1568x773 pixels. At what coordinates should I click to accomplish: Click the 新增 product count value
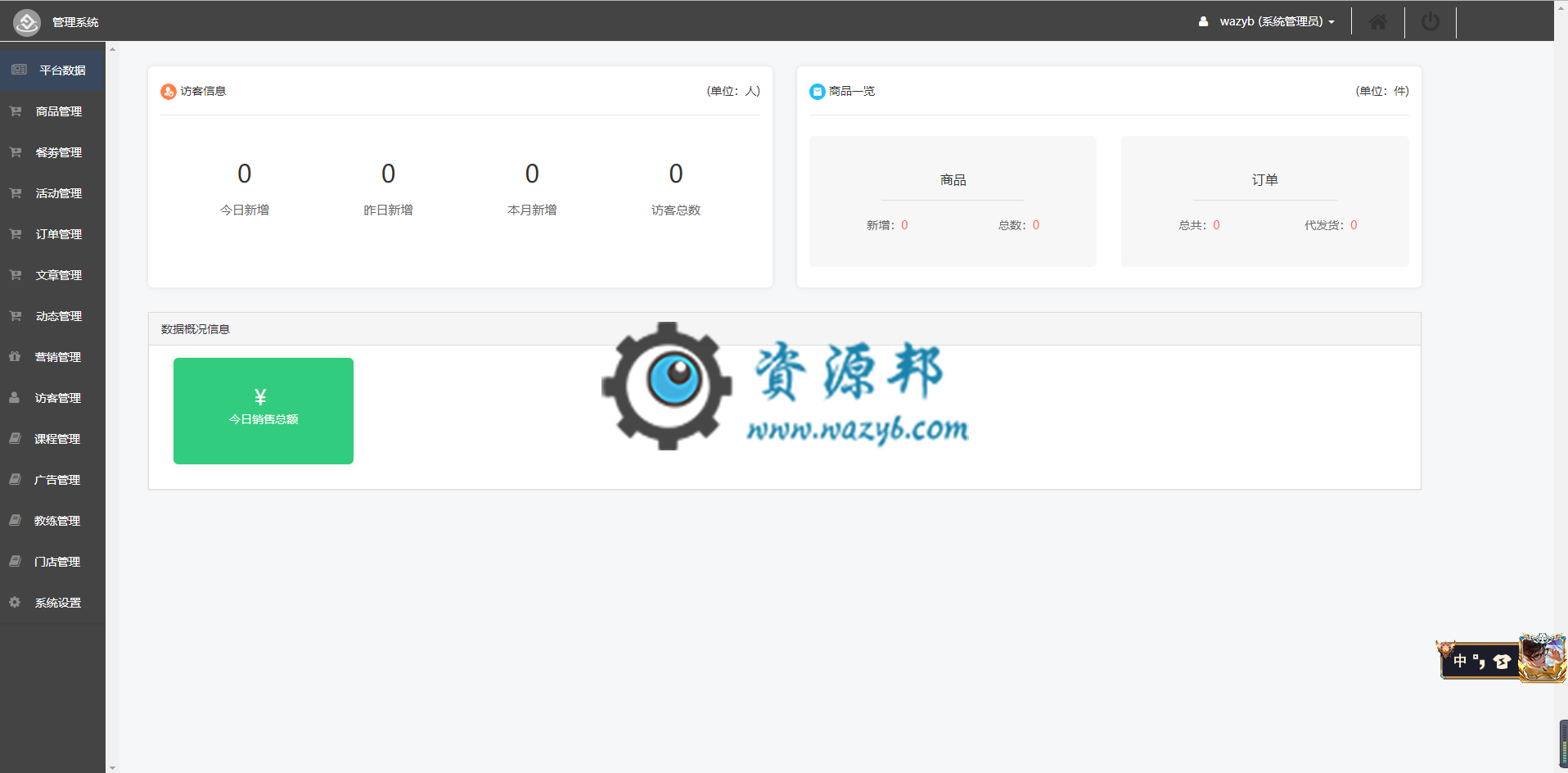click(904, 225)
